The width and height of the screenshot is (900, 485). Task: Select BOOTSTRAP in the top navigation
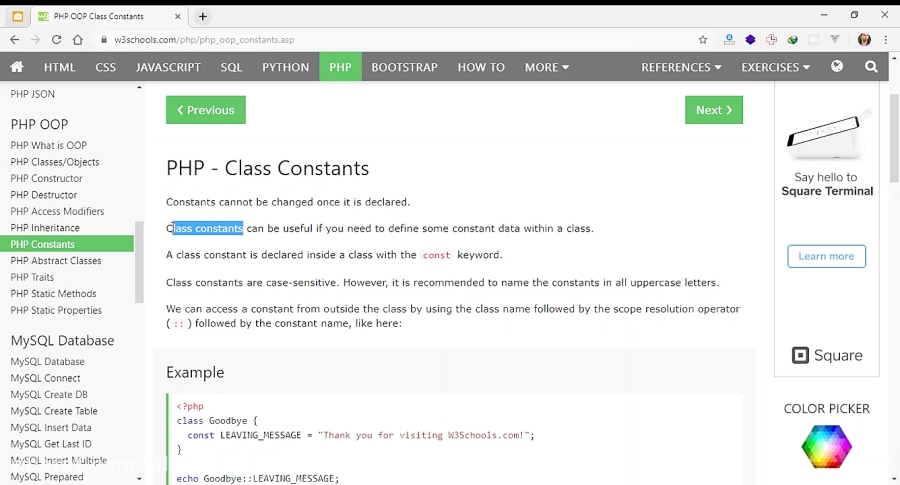click(404, 67)
